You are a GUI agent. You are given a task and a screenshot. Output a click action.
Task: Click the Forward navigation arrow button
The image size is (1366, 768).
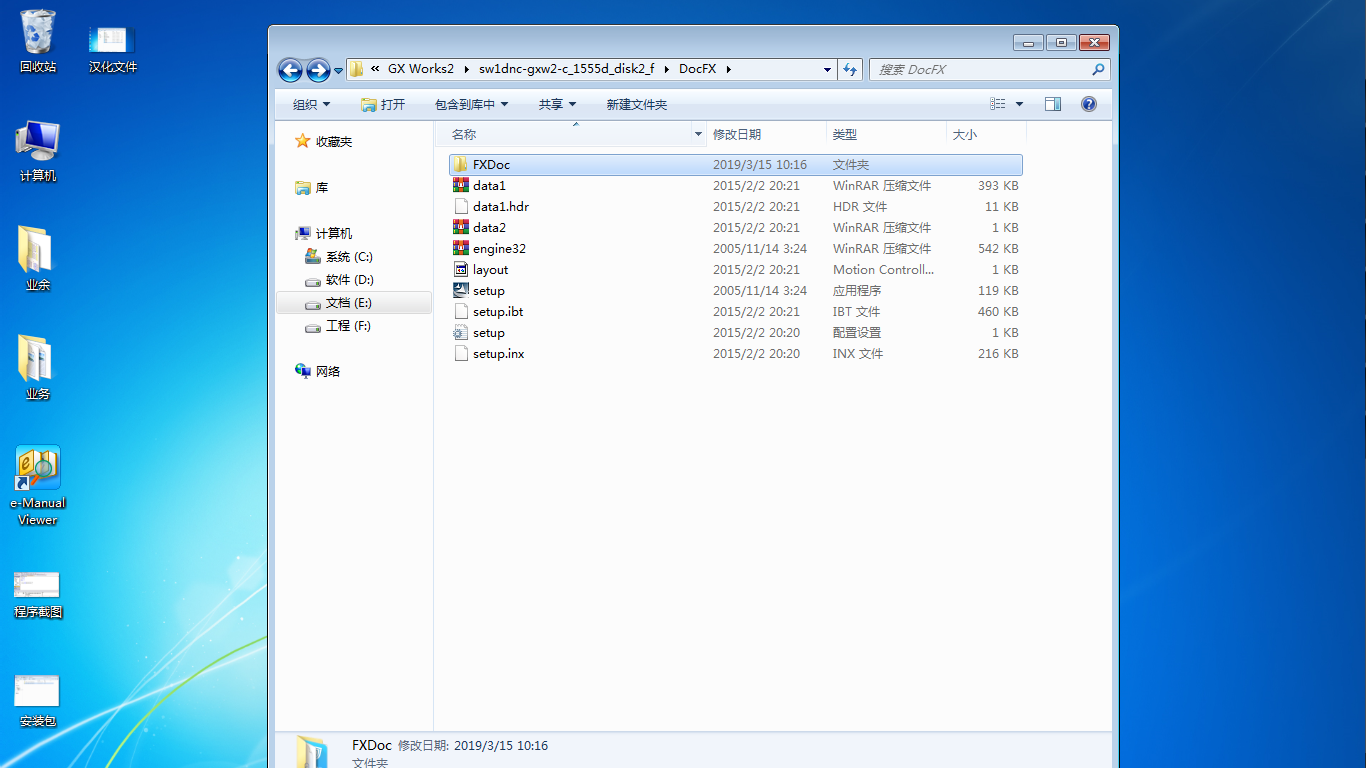click(318, 70)
